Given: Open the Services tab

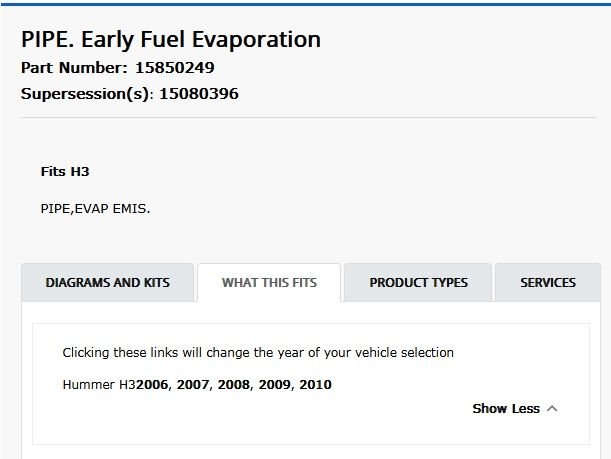Looking at the screenshot, I should tap(547, 283).
